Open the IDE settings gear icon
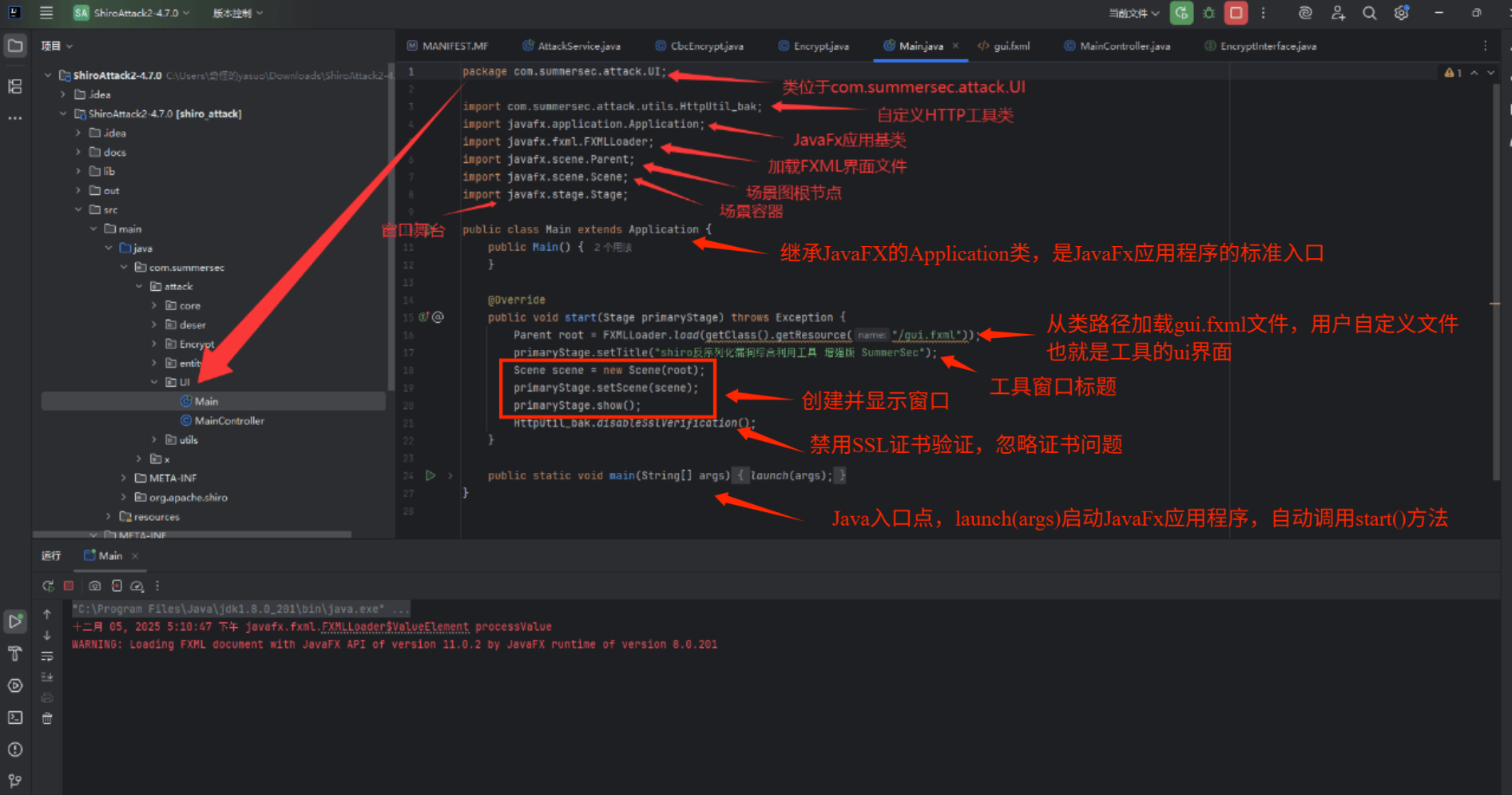This screenshot has height=795, width=1512. click(1401, 13)
